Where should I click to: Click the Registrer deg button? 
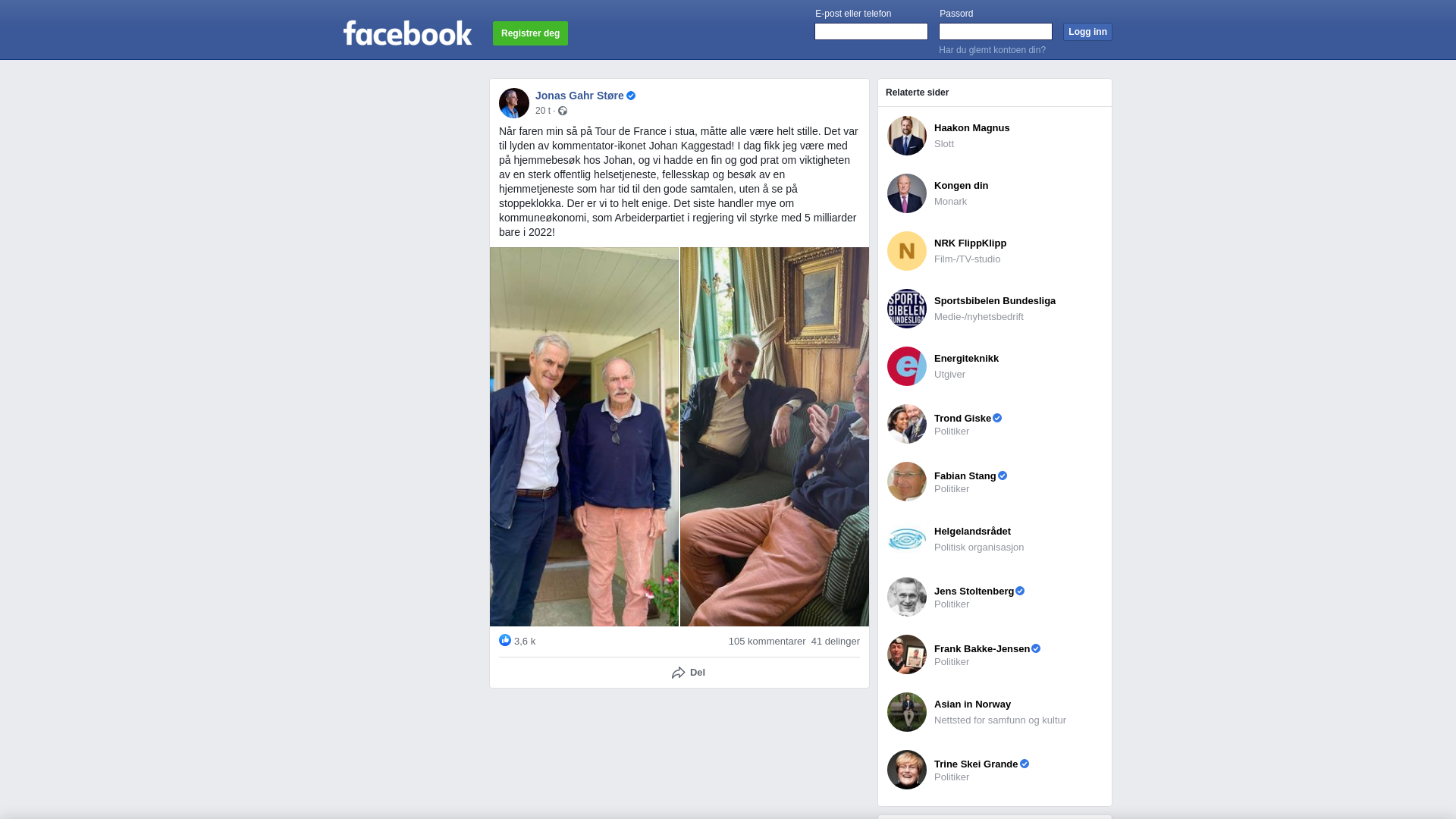point(530,33)
